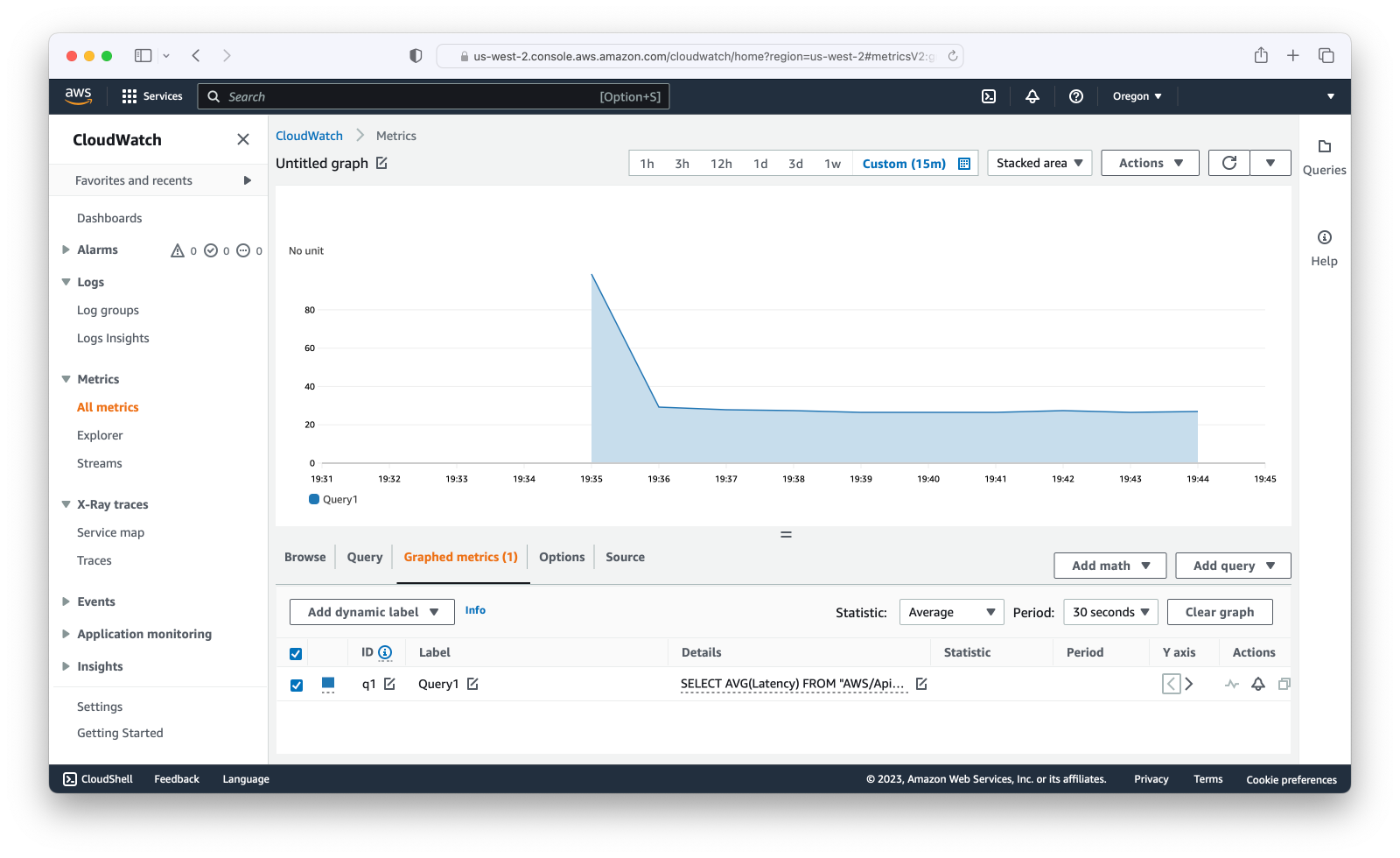Viewport: 1400px width, 858px height.
Task: Click the blue color swatch for q1
Action: tap(328, 684)
